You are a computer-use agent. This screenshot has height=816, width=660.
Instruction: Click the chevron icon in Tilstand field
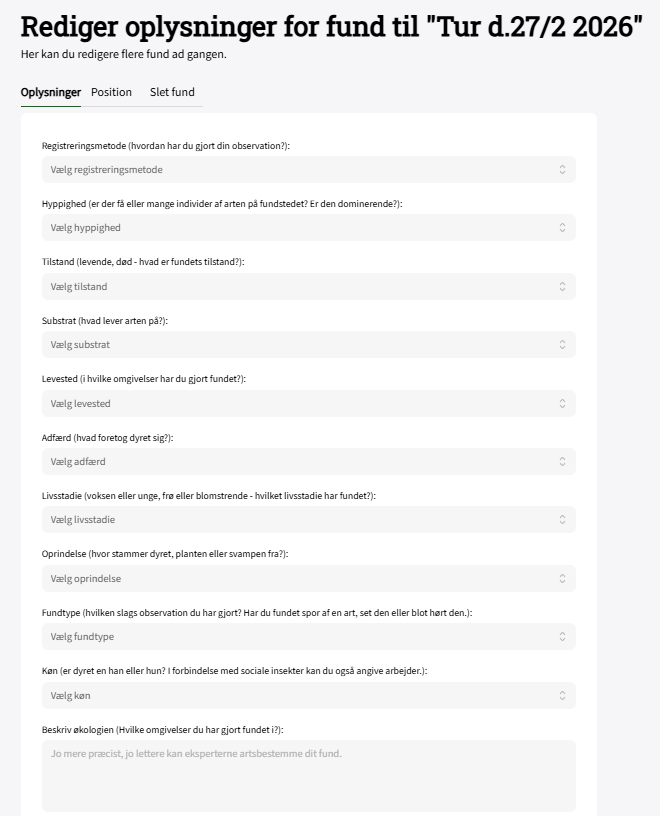coord(562,287)
